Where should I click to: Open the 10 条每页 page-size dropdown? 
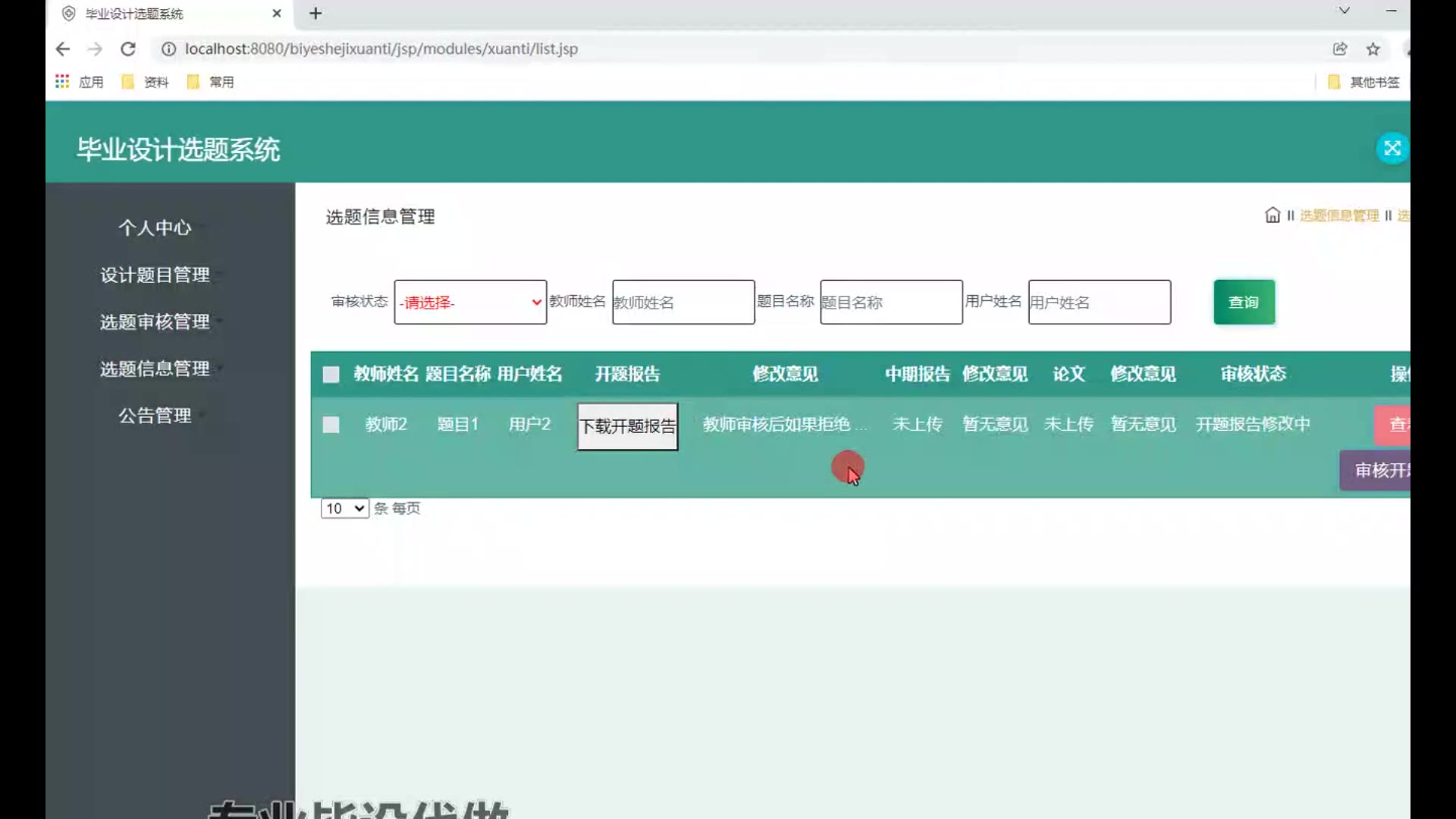(x=345, y=509)
